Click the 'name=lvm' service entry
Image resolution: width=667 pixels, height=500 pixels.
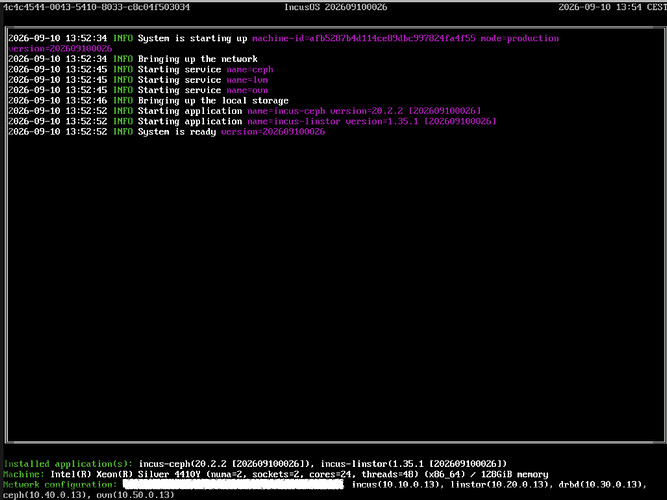pos(247,80)
